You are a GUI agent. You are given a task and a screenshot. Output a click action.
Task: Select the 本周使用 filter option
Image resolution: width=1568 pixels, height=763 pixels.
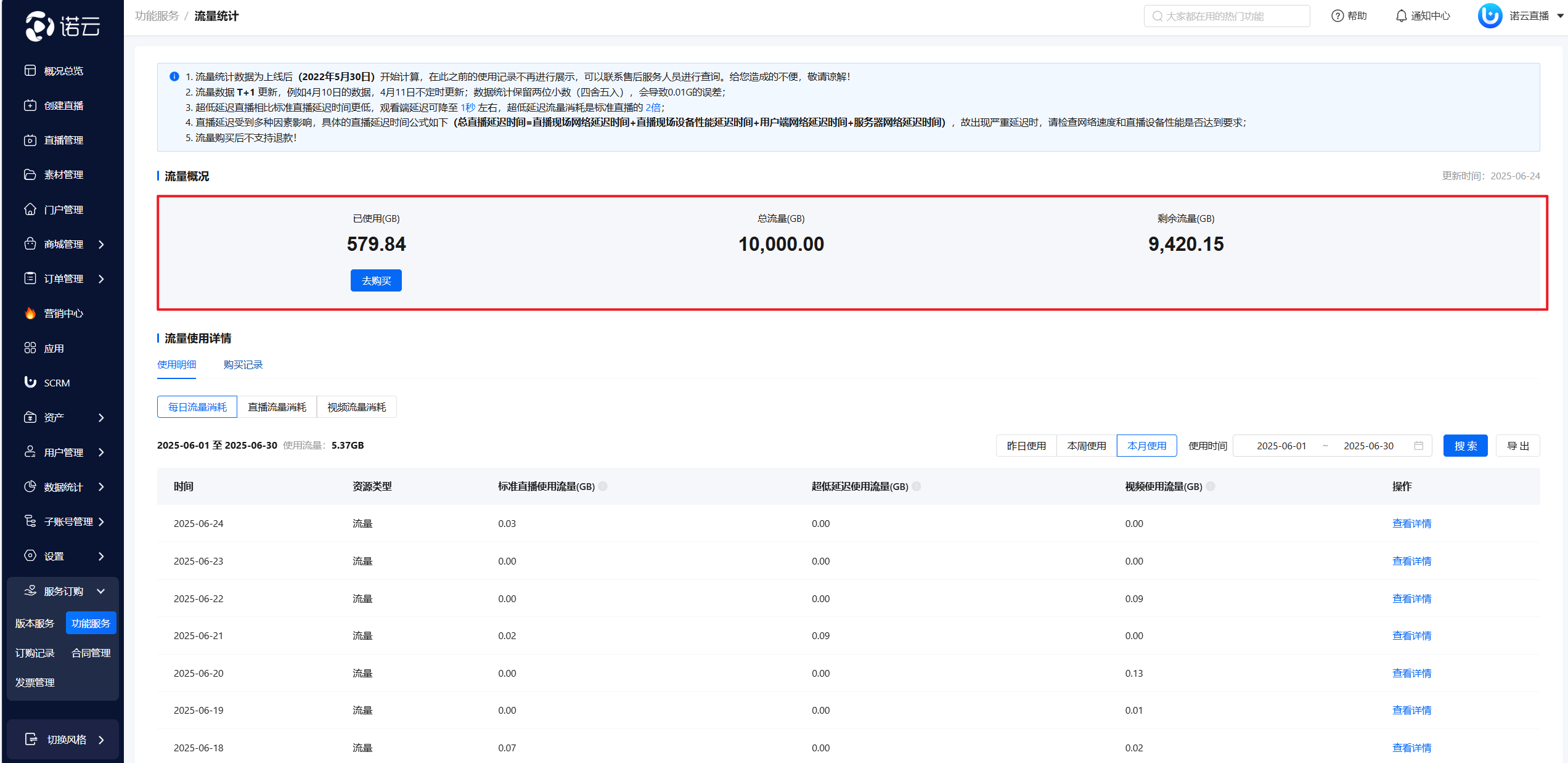1086,446
